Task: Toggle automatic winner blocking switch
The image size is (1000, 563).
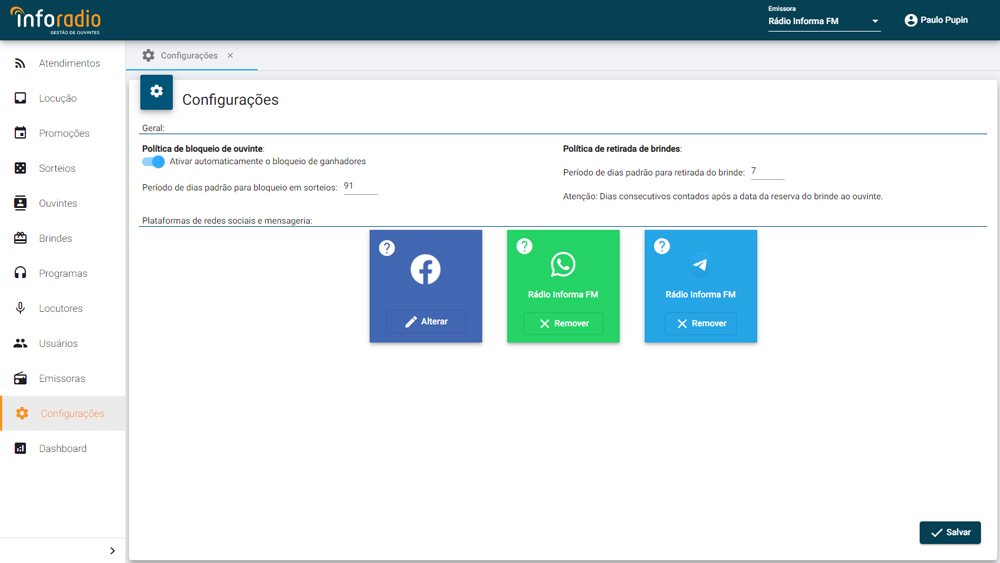Action: 153,161
